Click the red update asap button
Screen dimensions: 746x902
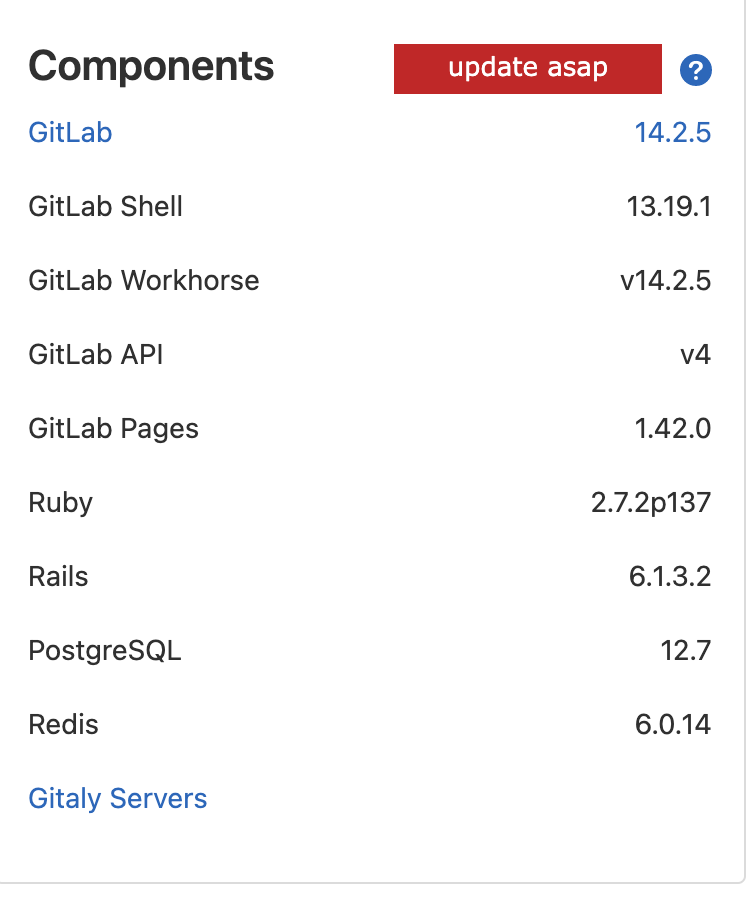[527, 68]
